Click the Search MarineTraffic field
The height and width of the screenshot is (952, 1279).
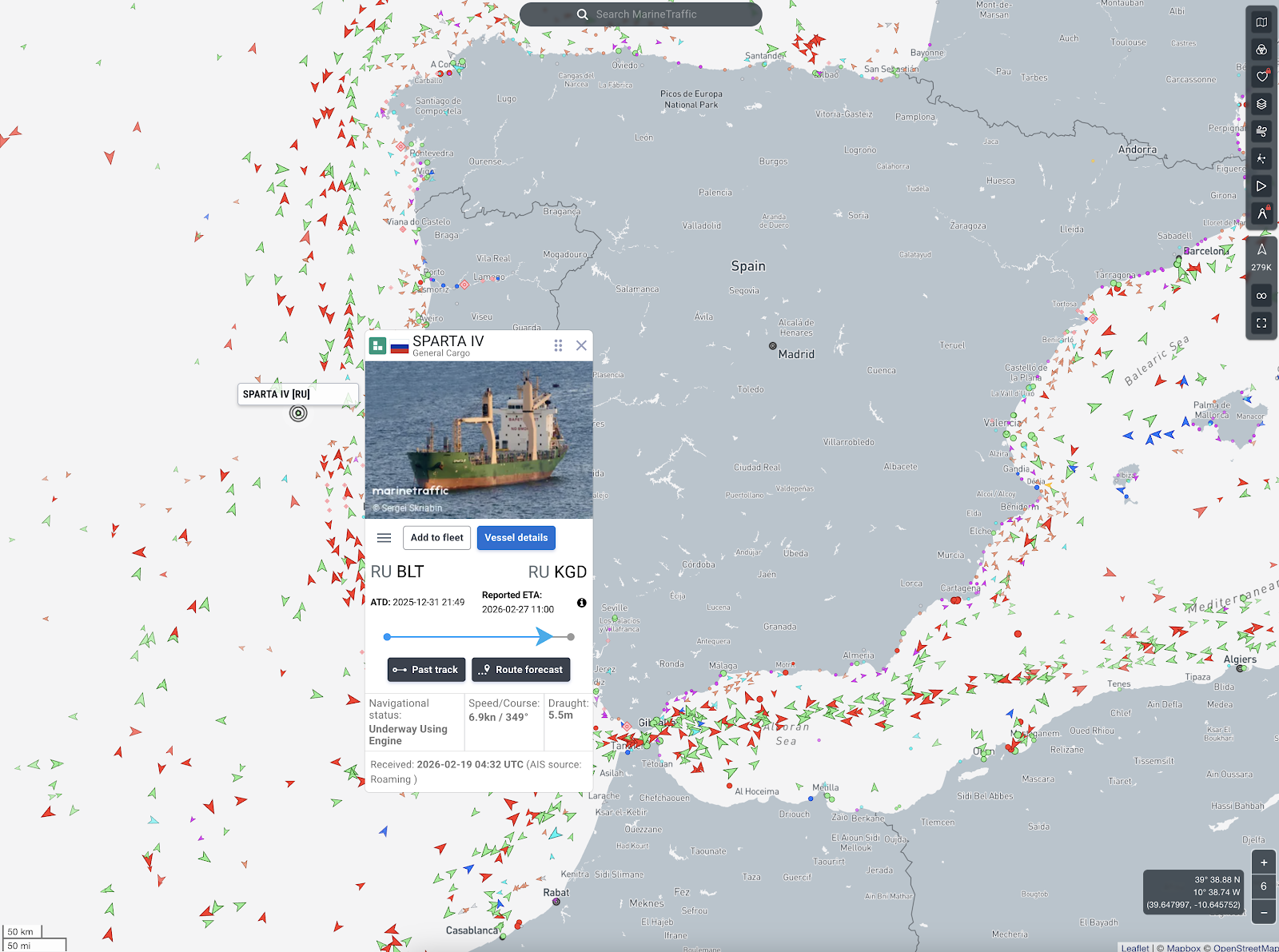coord(641,14)
